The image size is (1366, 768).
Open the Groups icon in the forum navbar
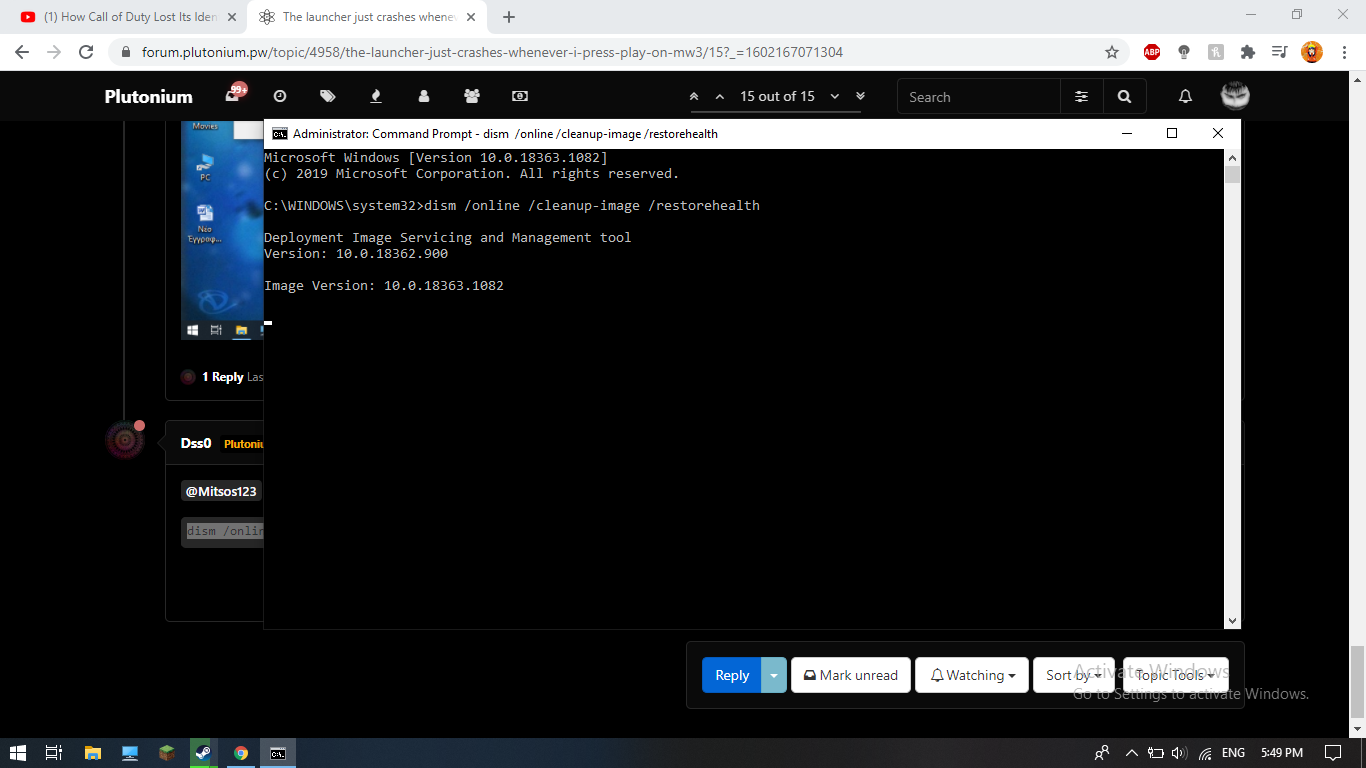[472, 96]
